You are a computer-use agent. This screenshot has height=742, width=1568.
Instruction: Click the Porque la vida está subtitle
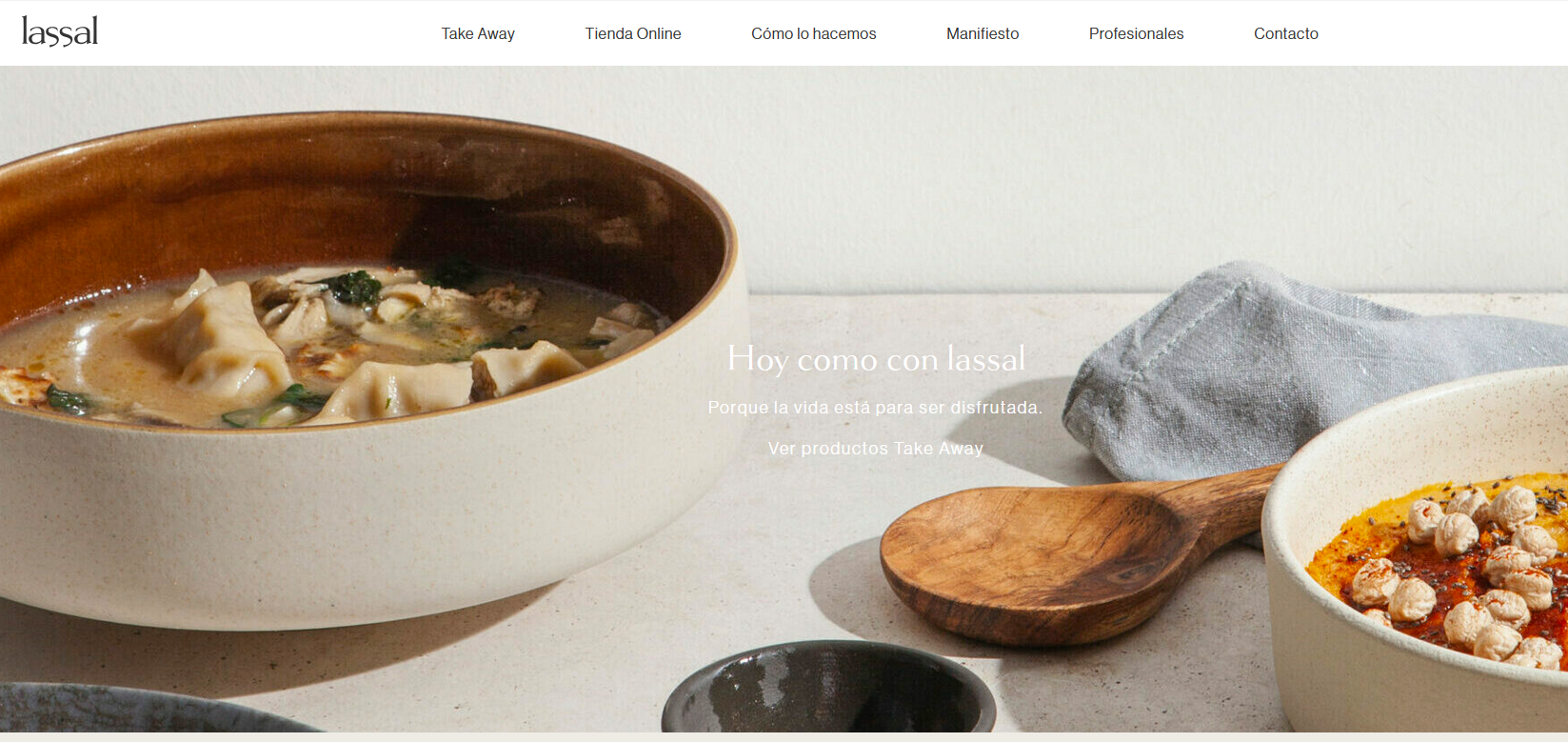876,408
